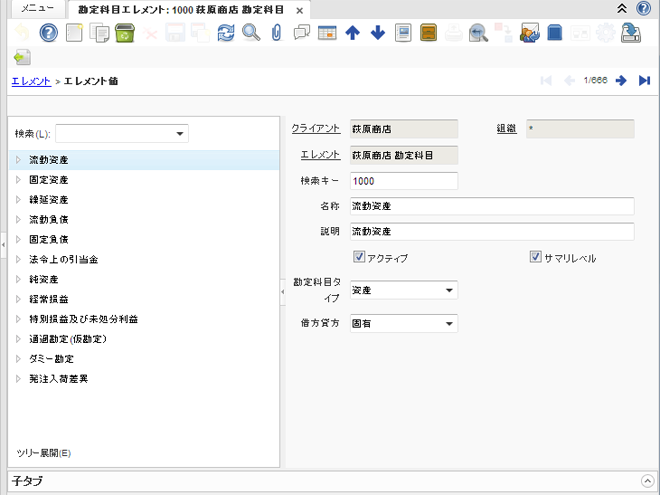Switch to the メニュー tab

click(x=37, y=9)
